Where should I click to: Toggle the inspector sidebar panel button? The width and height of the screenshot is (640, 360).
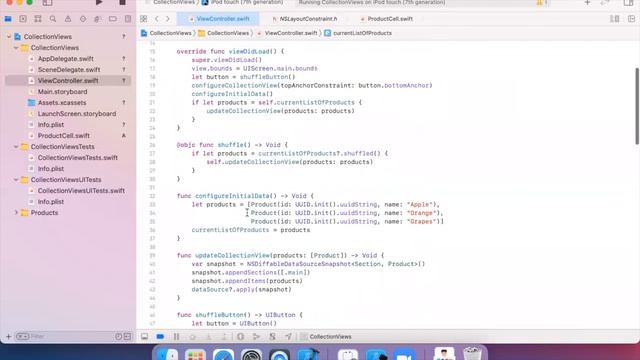629,2
